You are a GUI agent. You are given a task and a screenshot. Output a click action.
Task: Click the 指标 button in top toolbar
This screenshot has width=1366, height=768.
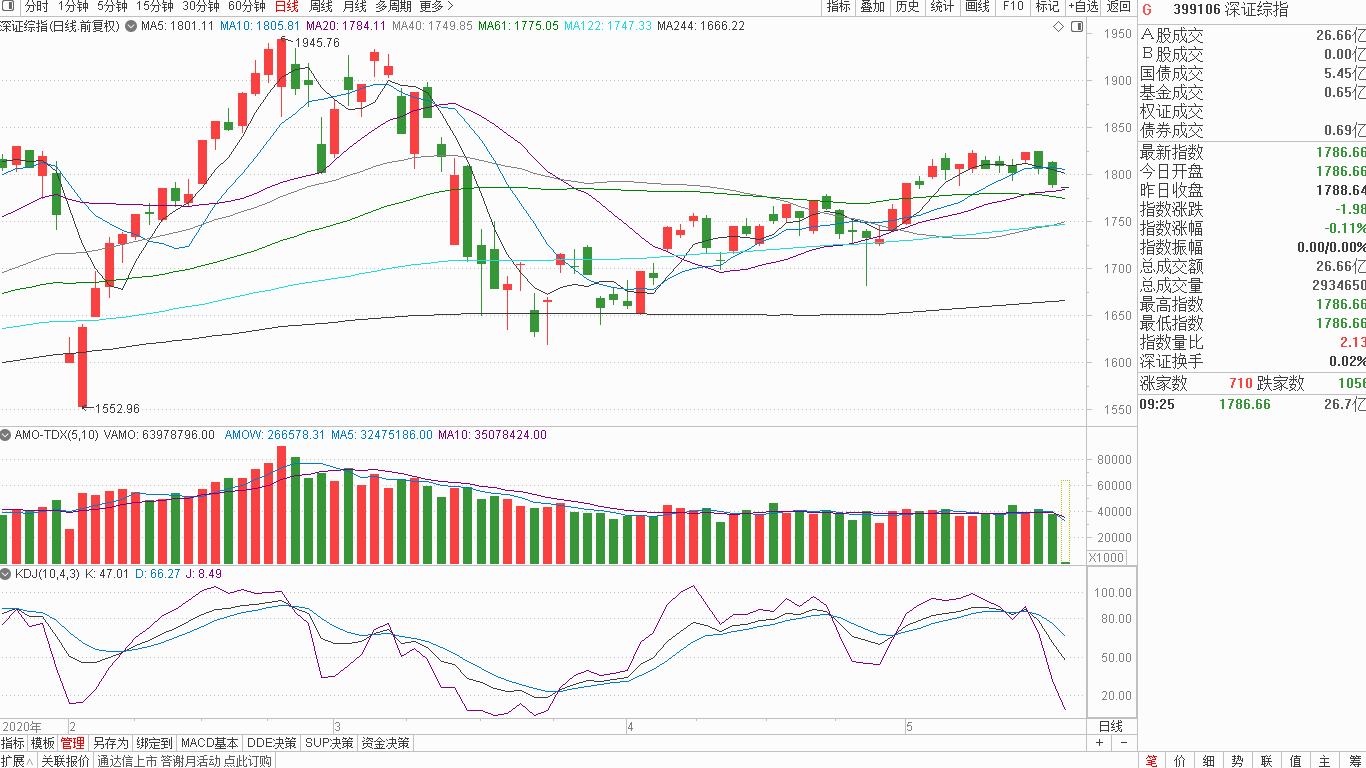pyautogui.click(x=838, y=7)
